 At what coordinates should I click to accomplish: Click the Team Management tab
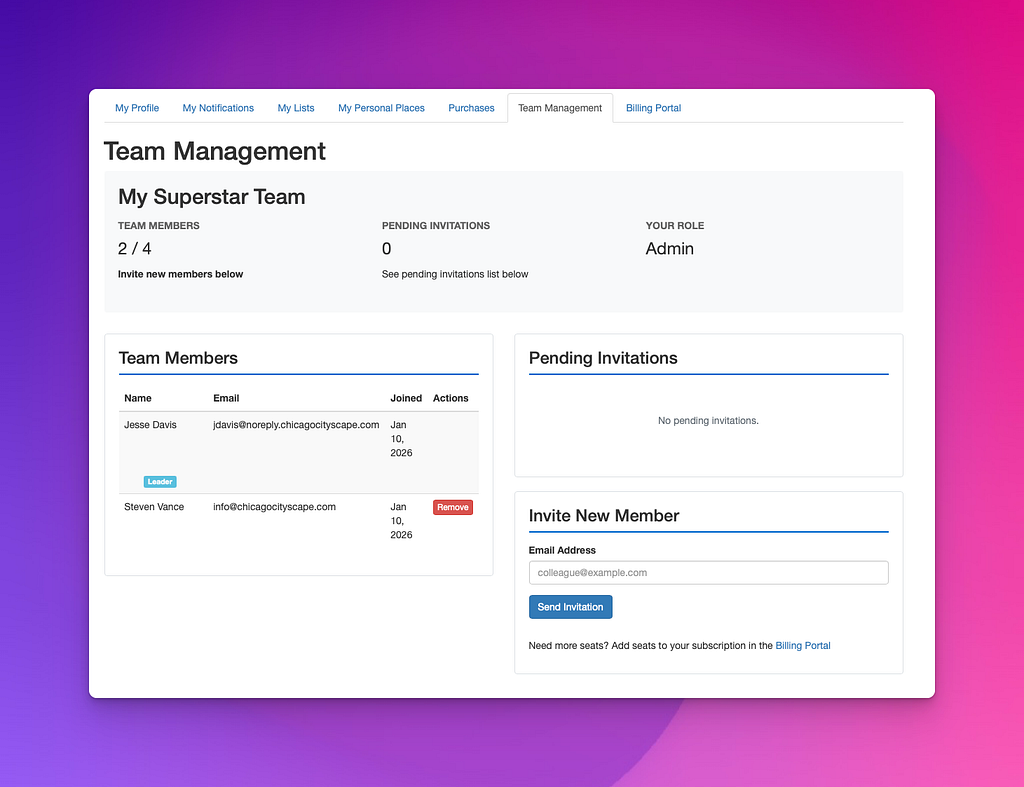tap(560, 108)
